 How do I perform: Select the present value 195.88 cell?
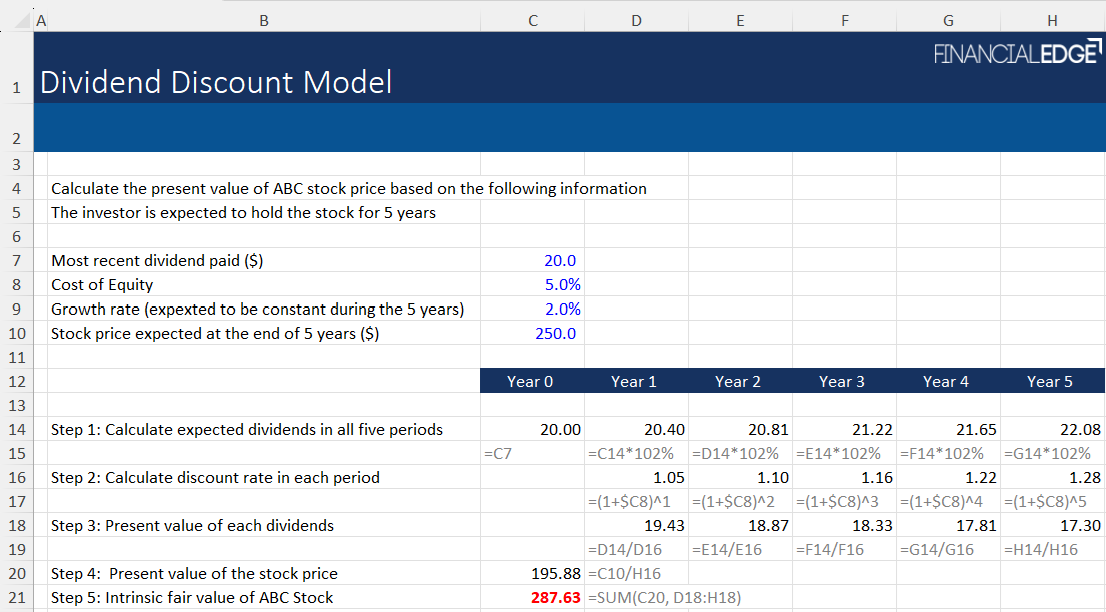point(555,573)
